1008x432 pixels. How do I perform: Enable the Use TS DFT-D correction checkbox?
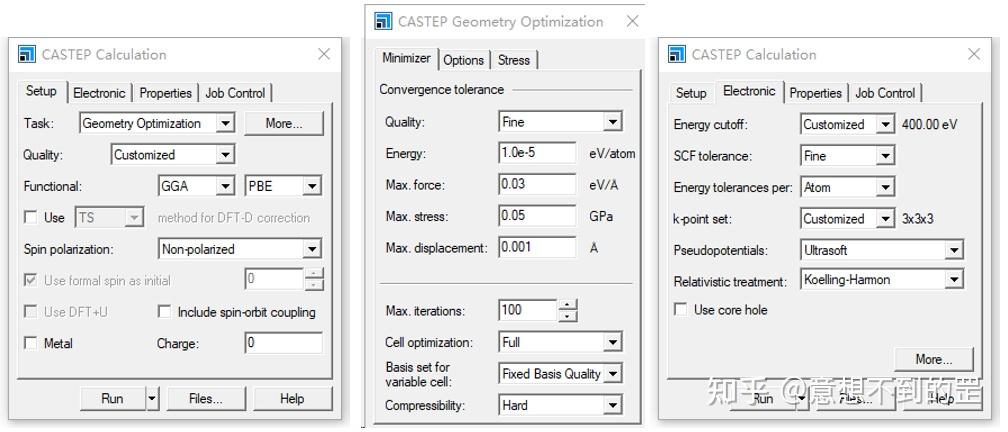point(31,217)
